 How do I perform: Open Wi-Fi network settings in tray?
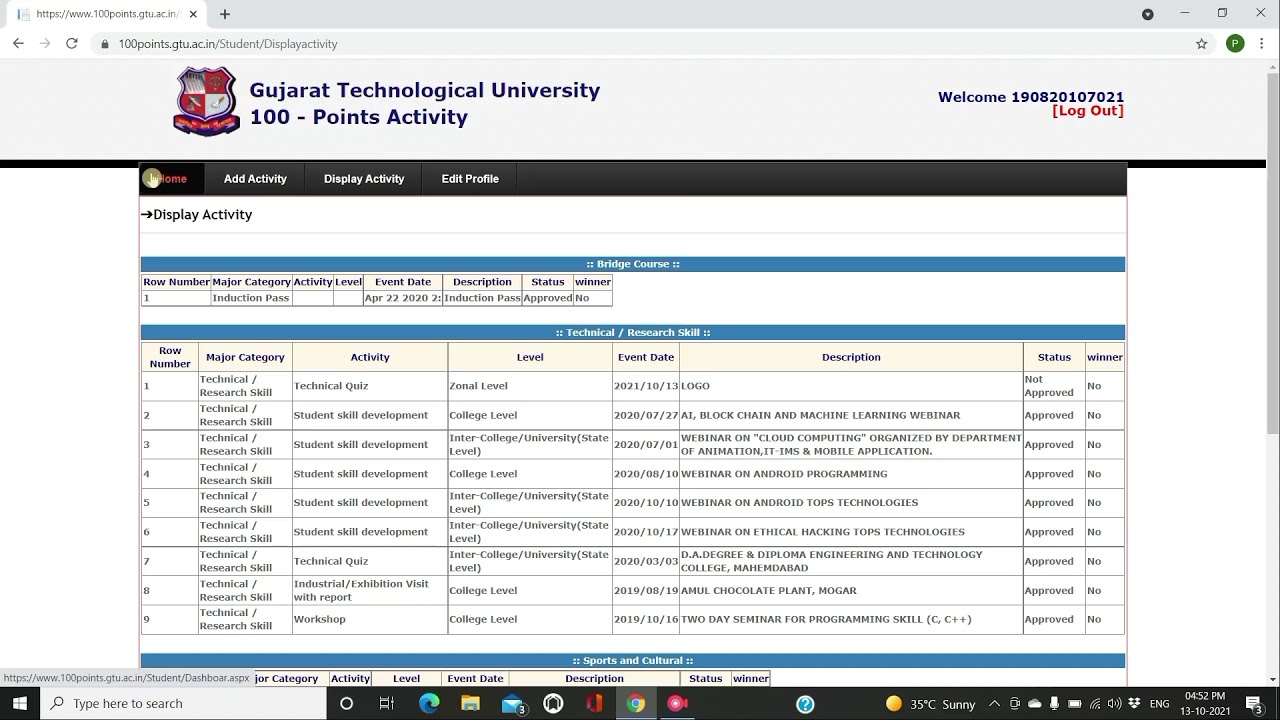coord(1095,704)
